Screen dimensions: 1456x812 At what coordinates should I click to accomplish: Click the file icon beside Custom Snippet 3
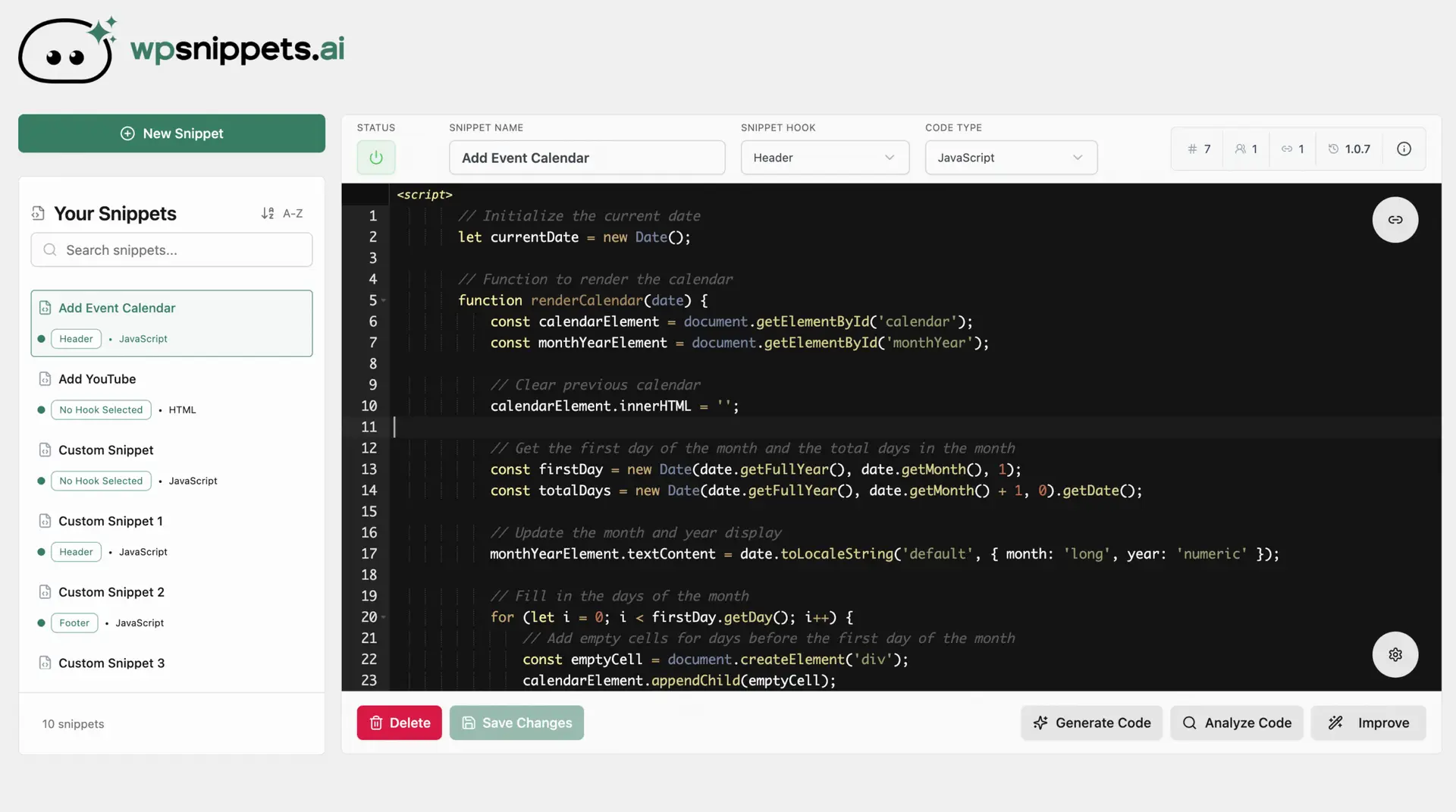click(x=45, y=663)
